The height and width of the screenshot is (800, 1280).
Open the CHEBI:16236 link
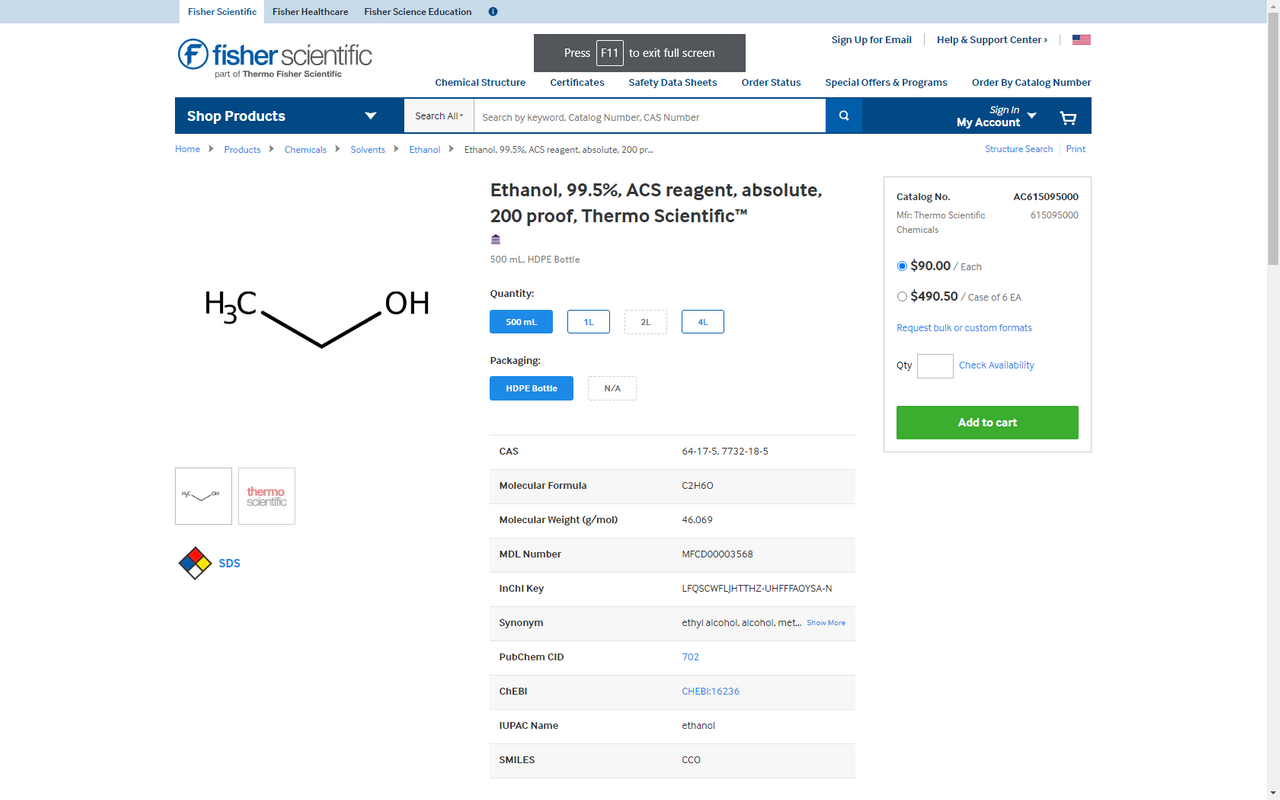pos(711,691)
